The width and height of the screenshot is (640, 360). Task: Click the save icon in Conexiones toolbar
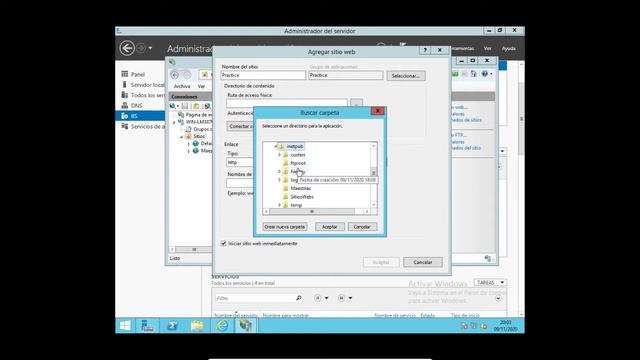click(x=185, y=106)
